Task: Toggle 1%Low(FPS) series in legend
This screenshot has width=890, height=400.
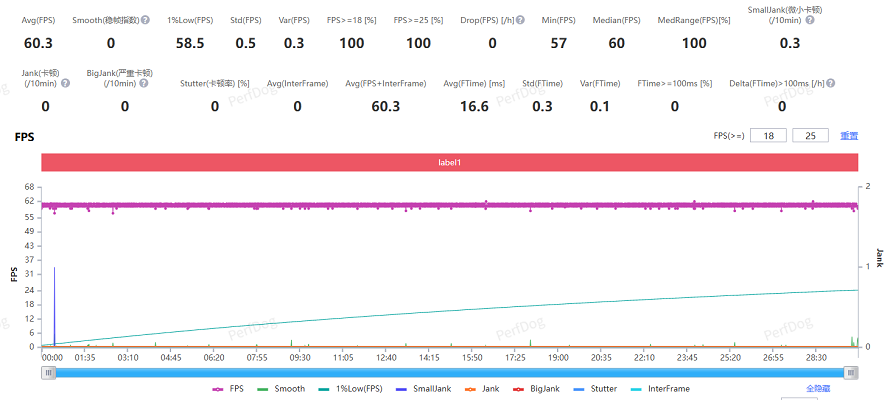Action: pyautogui.click(x=350, y=389)
